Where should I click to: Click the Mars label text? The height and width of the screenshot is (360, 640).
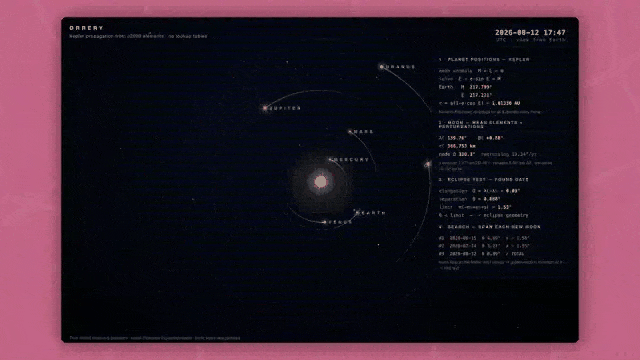(364, 132)
